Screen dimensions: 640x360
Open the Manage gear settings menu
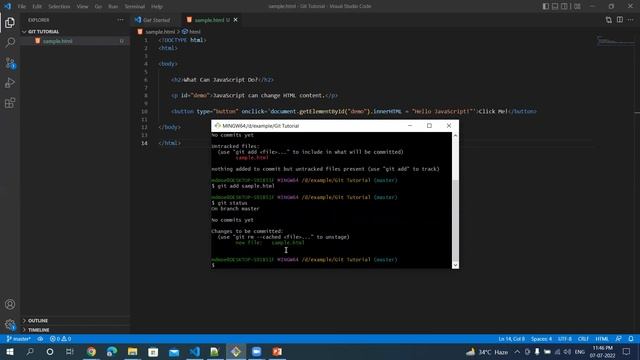tap(10, 324)
